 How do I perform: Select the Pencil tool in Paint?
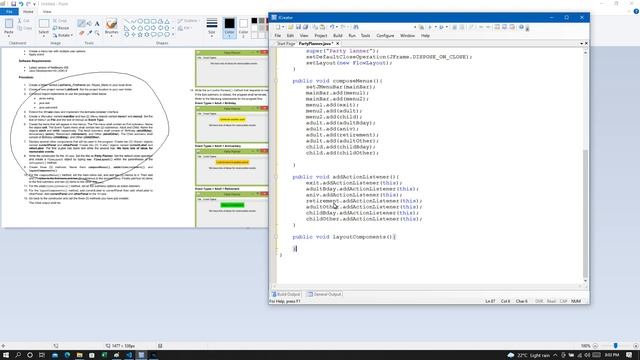[82, 23]
